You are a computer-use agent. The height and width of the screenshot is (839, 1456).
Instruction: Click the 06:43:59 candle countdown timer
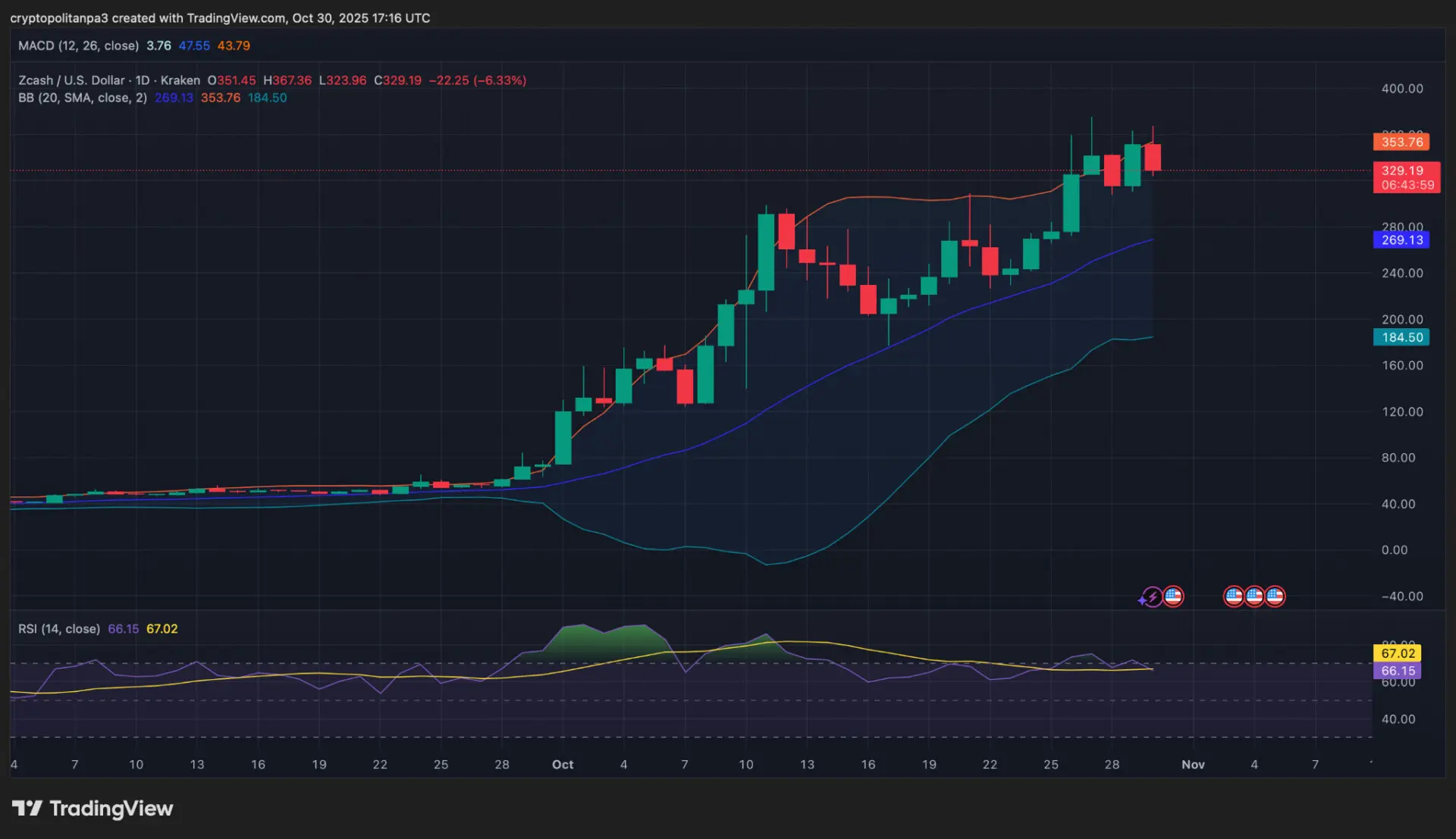click(x=1407, y=184)
